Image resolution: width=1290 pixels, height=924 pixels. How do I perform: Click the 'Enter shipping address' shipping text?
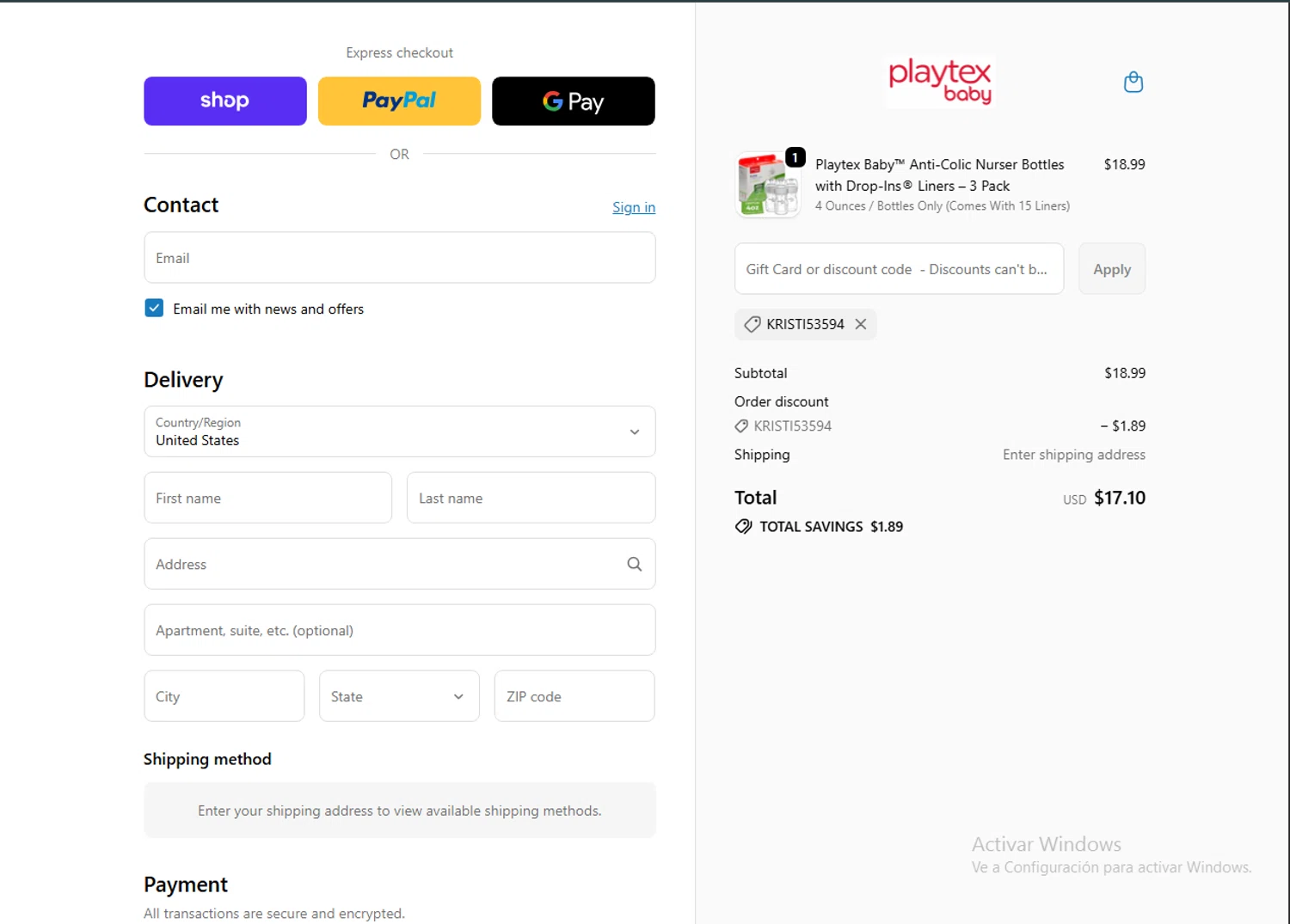tap(1074, 455)
